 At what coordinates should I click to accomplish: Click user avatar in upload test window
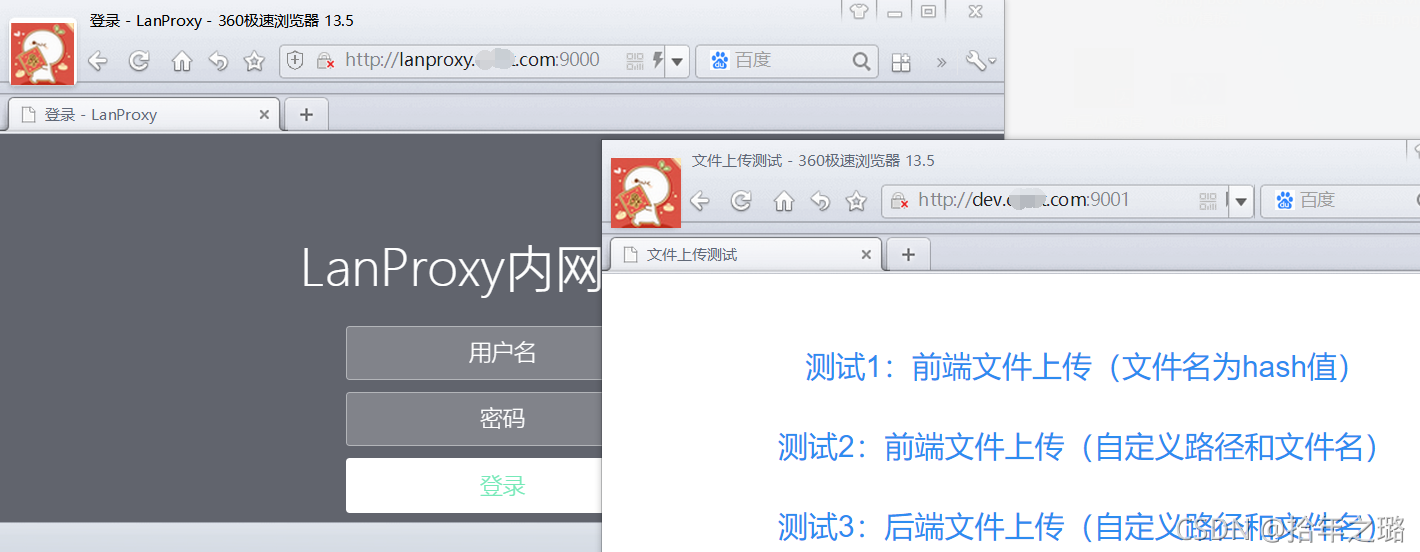[646, 192]
